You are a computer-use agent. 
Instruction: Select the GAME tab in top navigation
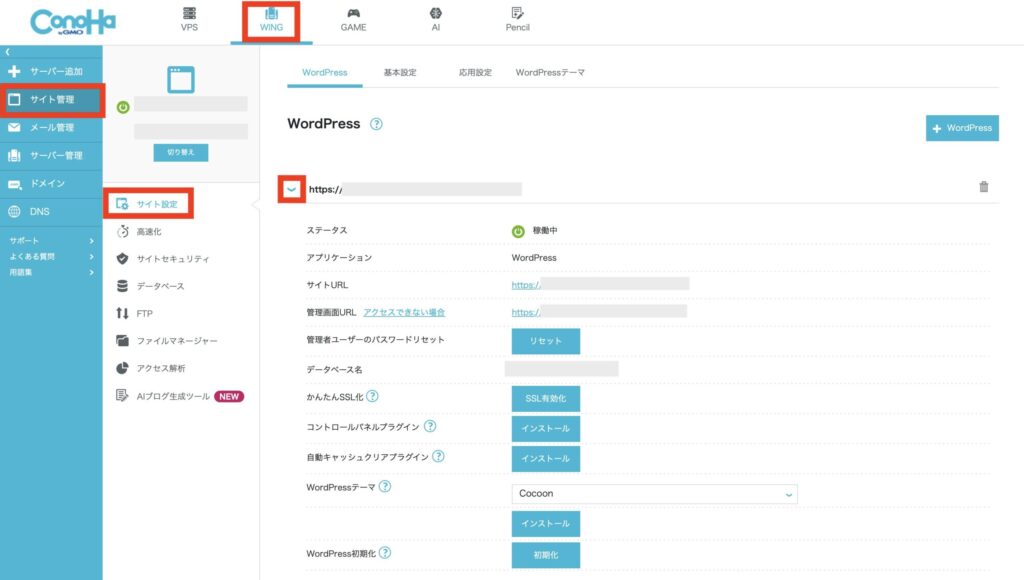[353, 20]
